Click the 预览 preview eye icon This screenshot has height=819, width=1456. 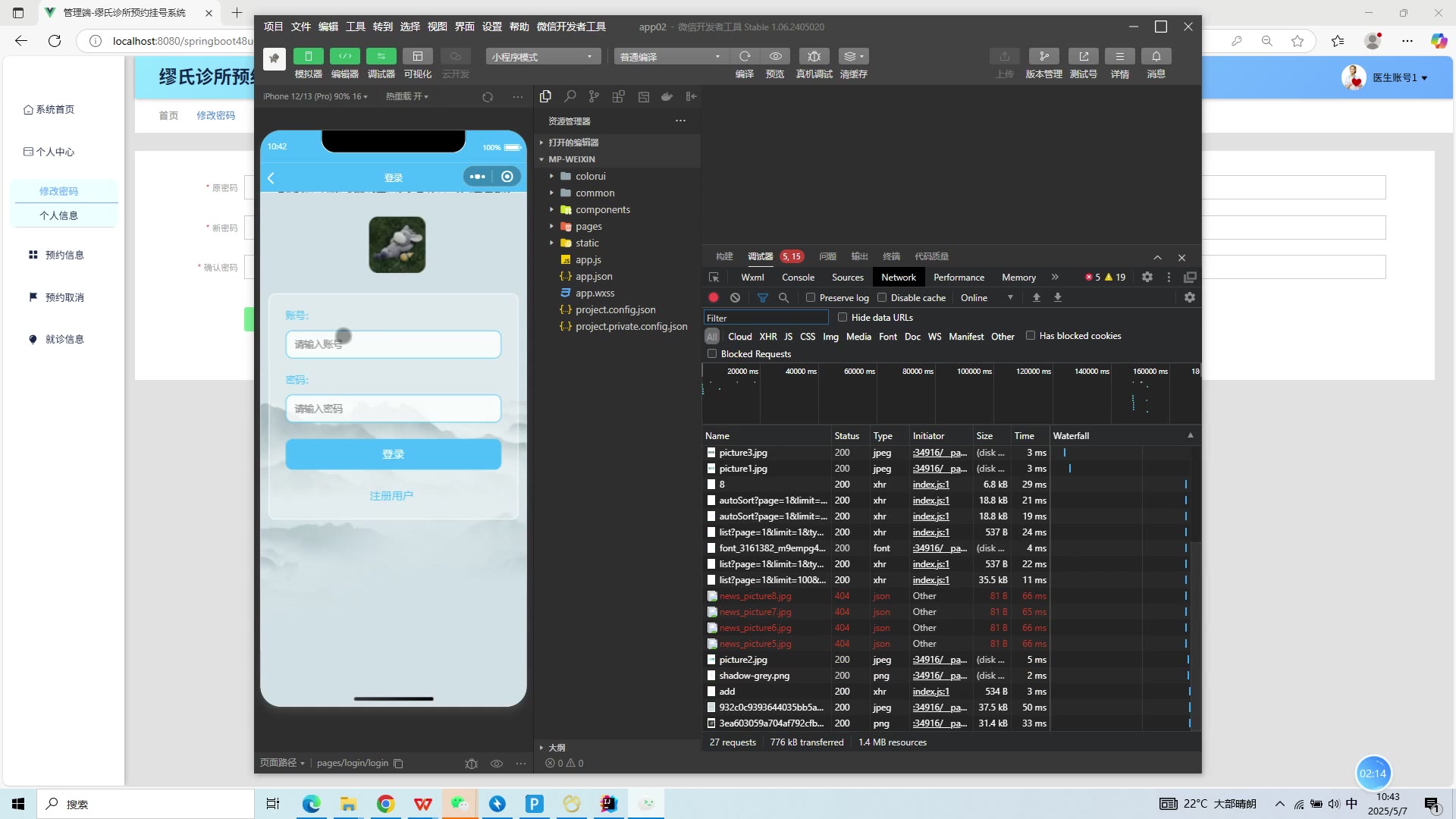pos(775,56)
